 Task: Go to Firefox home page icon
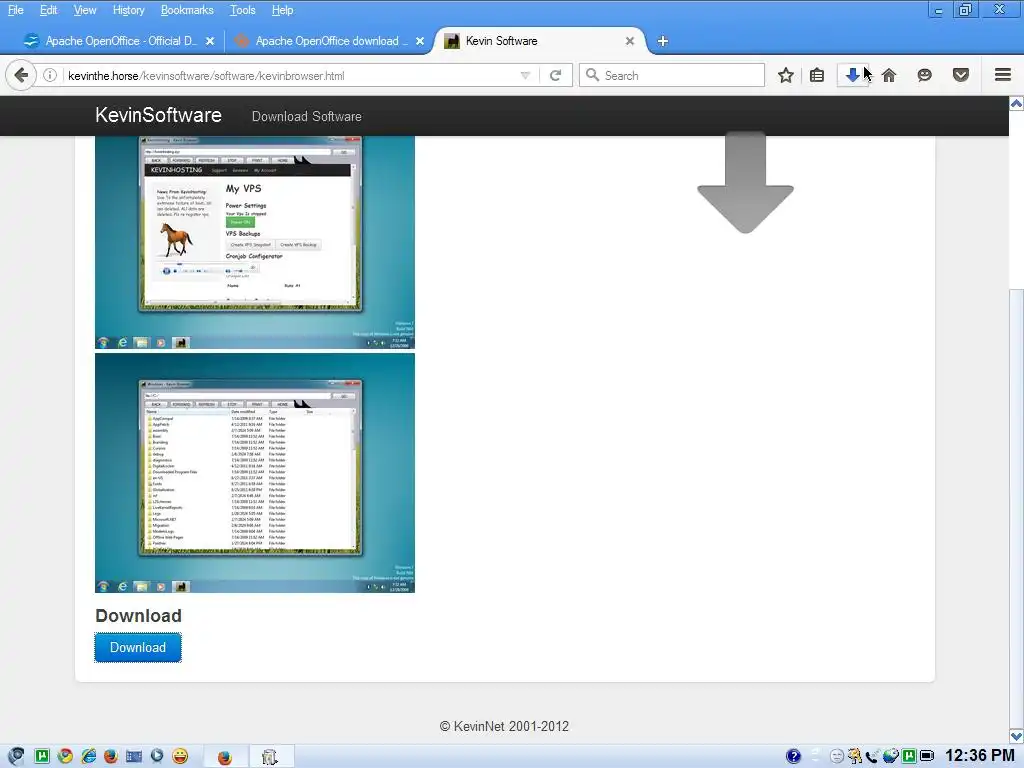[889, 75]
